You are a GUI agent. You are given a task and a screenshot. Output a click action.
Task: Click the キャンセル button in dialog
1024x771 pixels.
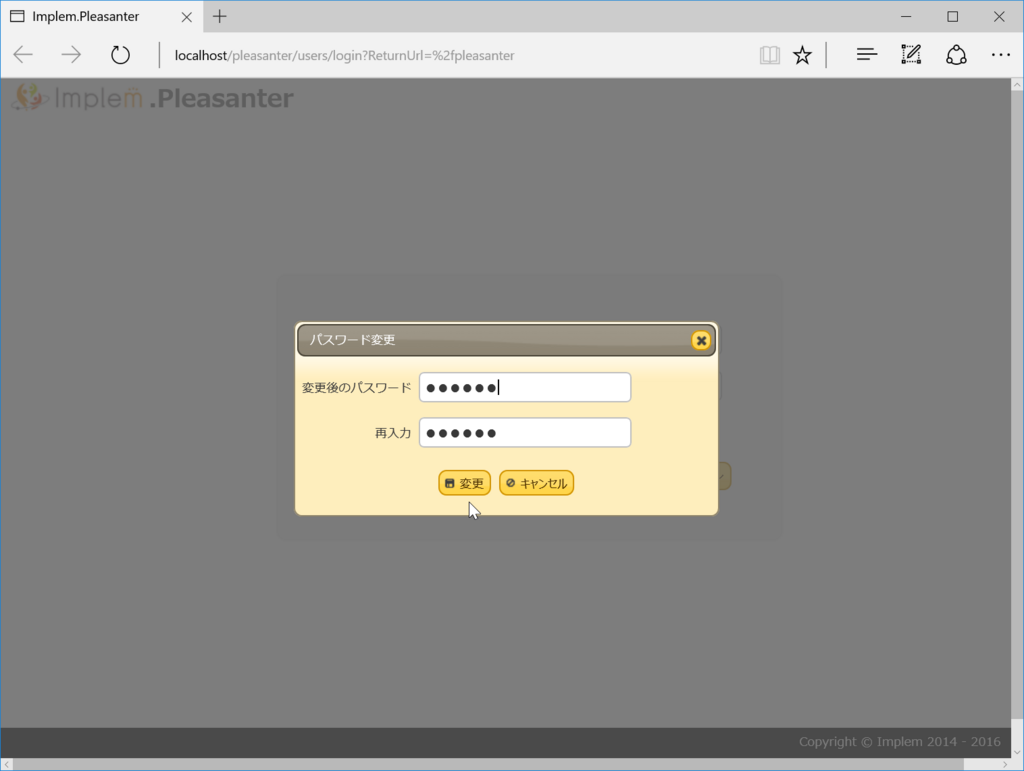(x=536, y=483)
